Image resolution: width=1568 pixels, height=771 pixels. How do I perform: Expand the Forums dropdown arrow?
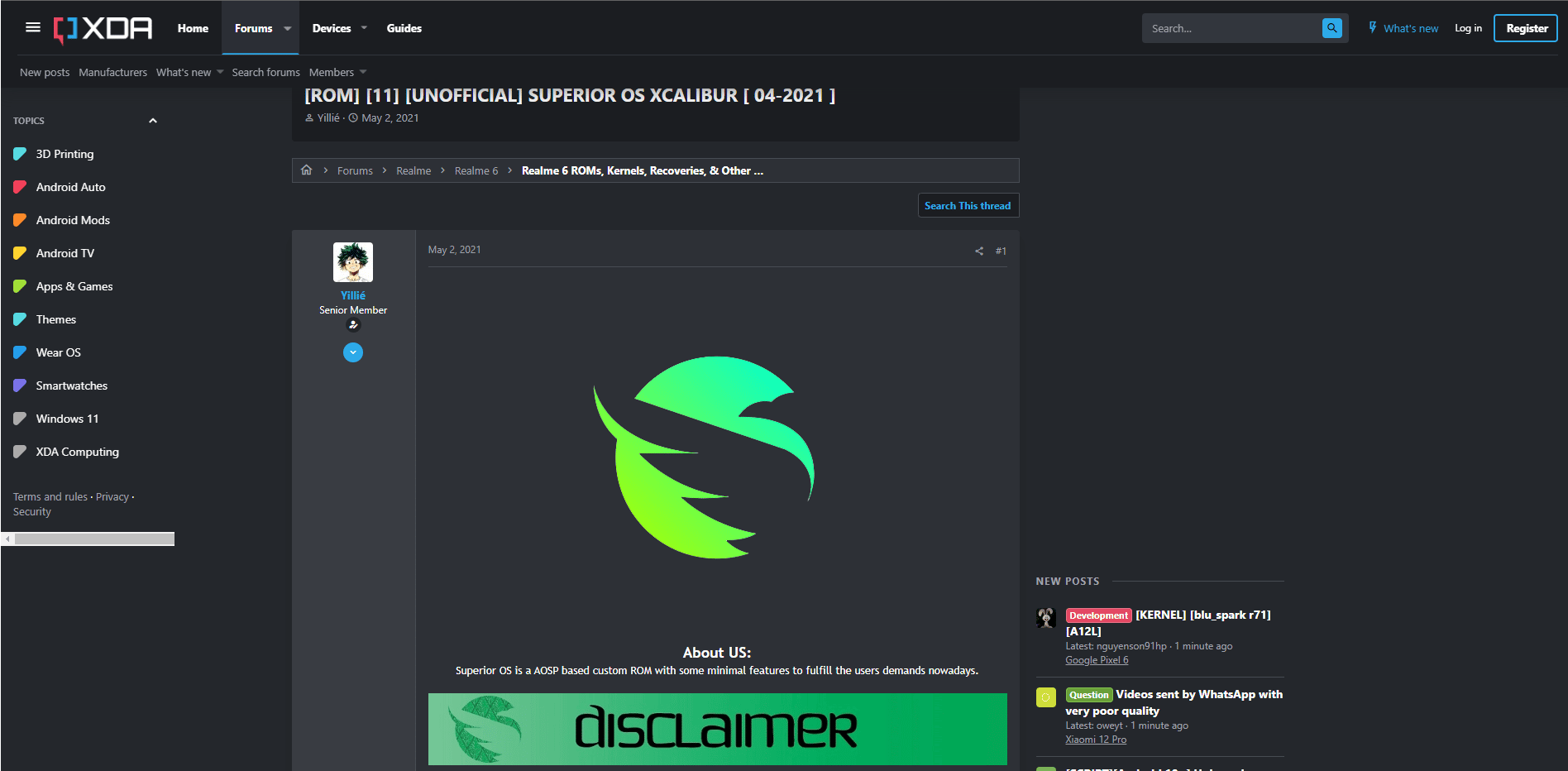point(288,28)
